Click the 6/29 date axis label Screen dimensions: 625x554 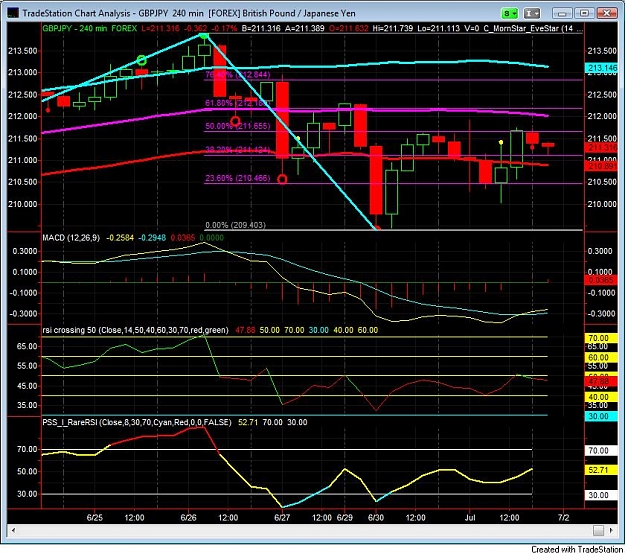[x=345, y=518]
